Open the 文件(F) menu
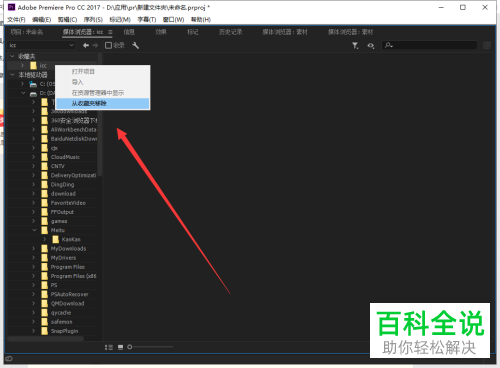The width and height of the screenshot is (500, 368). pyautogui.click(x=16, y=20)
